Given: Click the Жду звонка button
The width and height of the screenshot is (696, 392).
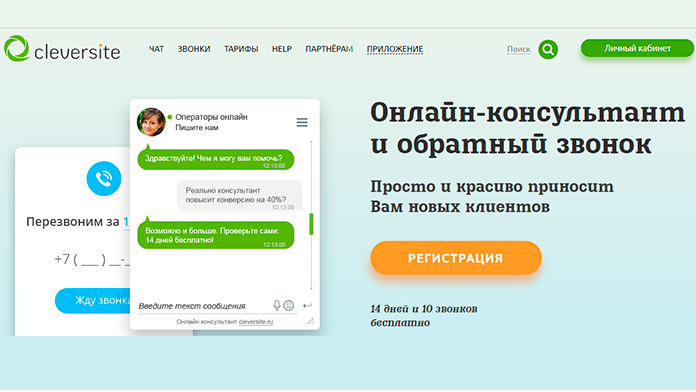Looking at the screenshot, I should 93,301.
